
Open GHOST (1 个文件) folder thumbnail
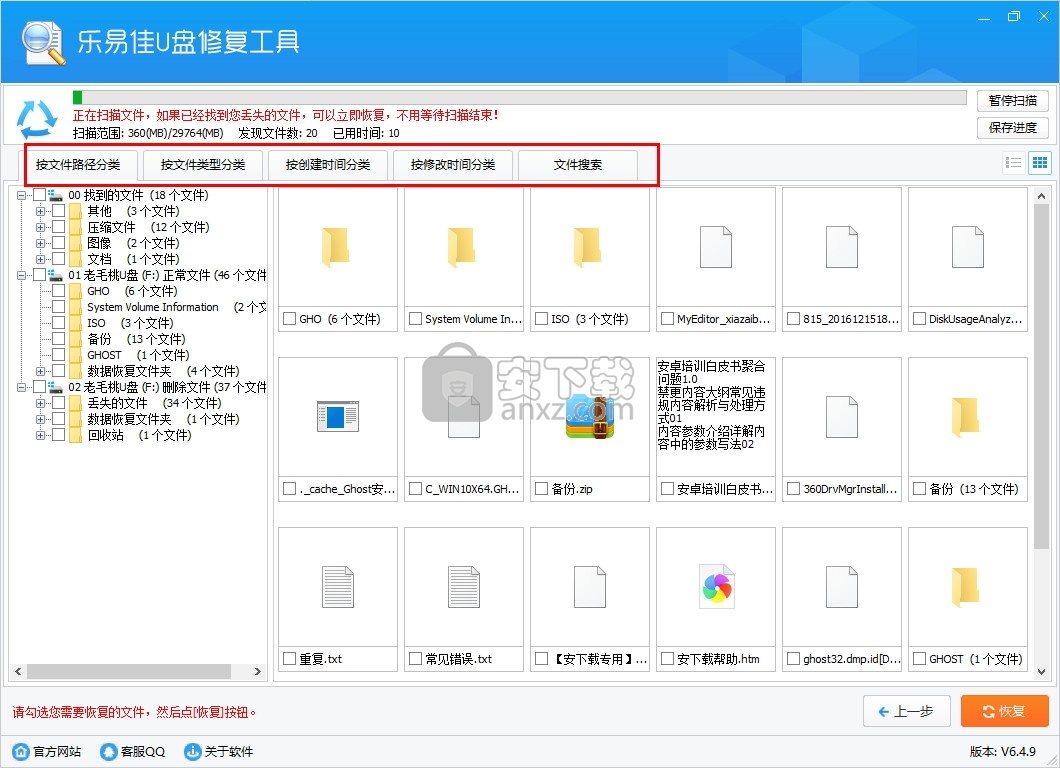click(965, 585)
